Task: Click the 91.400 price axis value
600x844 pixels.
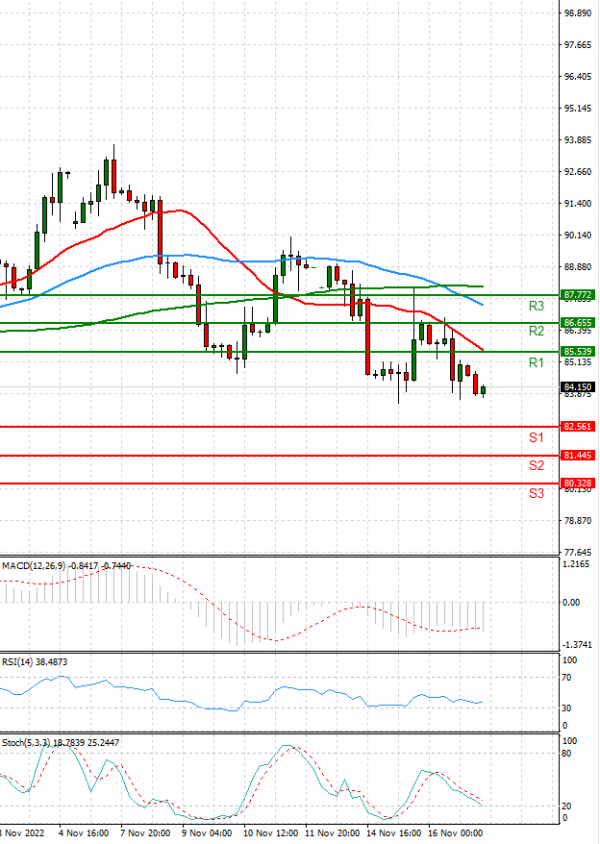Action: (577, 203)
